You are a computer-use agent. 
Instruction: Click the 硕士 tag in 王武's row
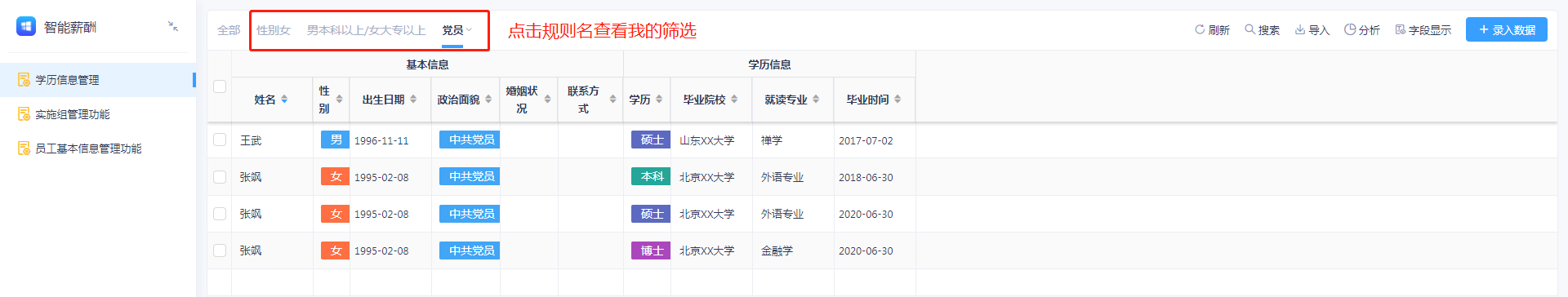651,140
